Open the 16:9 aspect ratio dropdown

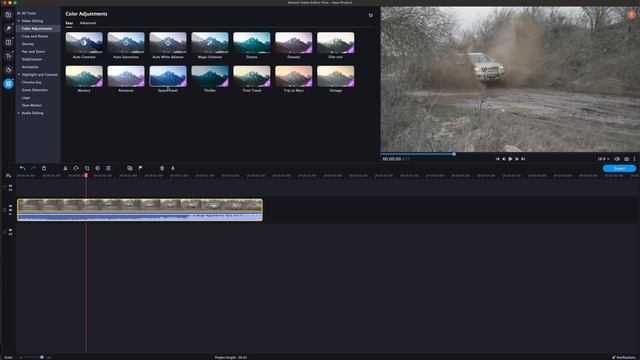click(603, 159)
